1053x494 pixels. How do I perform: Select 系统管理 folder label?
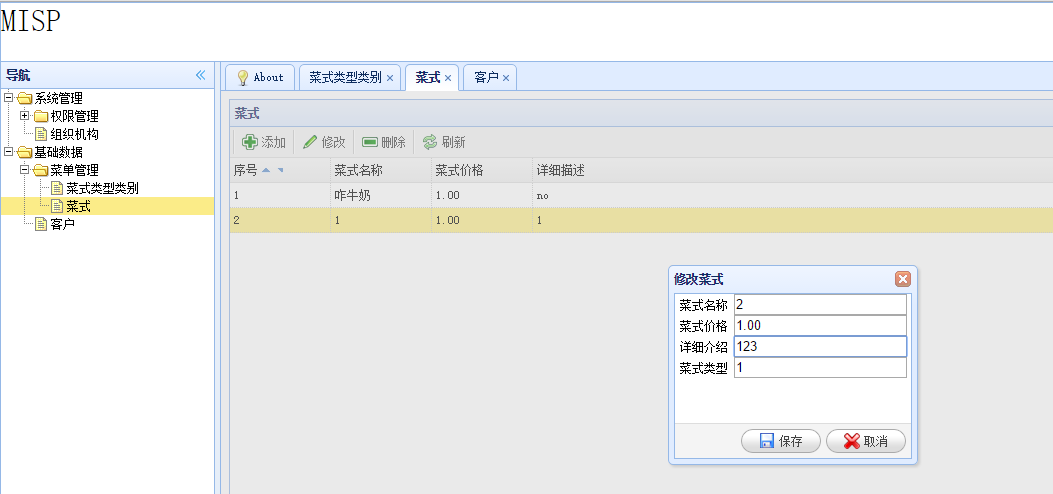click(58, 98)
